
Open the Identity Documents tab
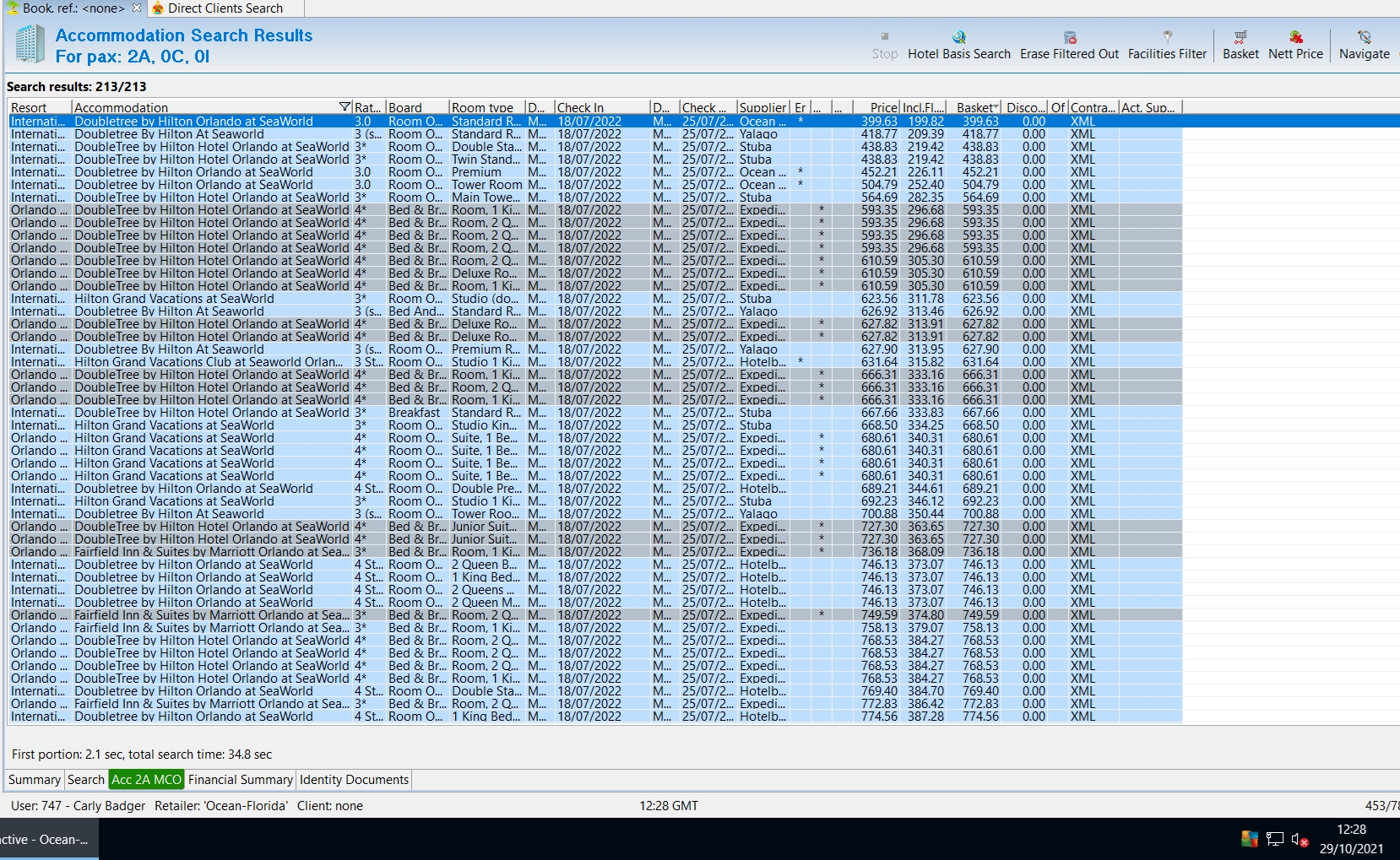click(354, 780)
